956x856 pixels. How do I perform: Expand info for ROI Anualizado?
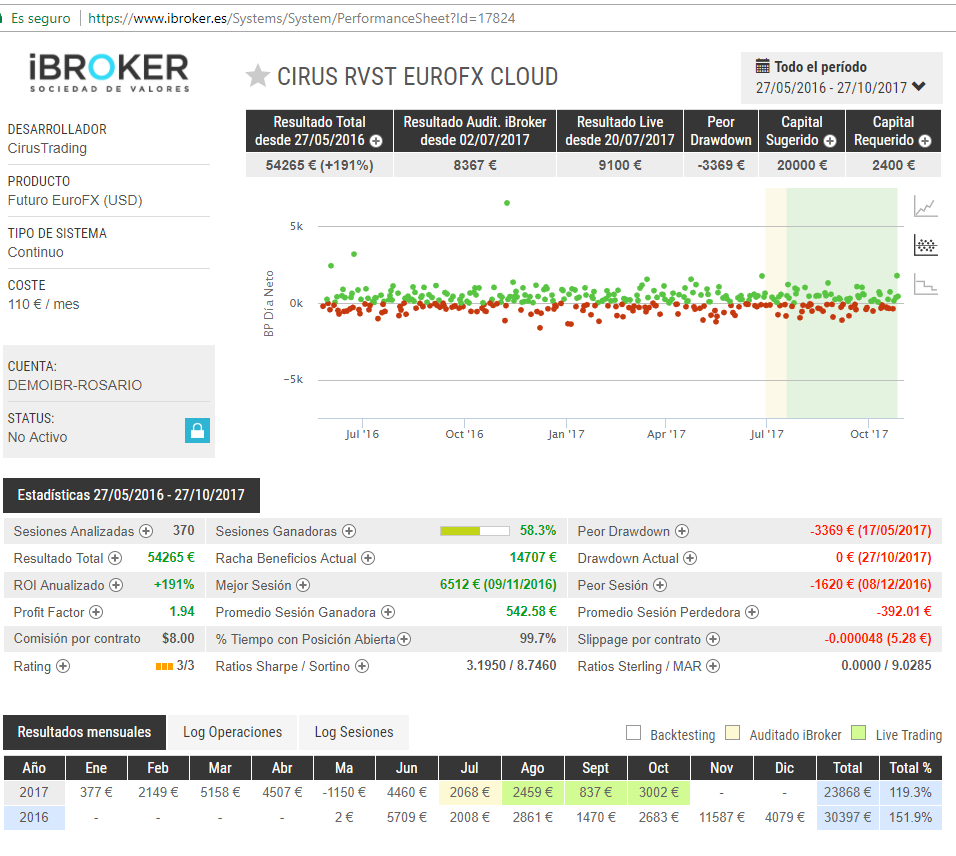click(x=116, y=585)
